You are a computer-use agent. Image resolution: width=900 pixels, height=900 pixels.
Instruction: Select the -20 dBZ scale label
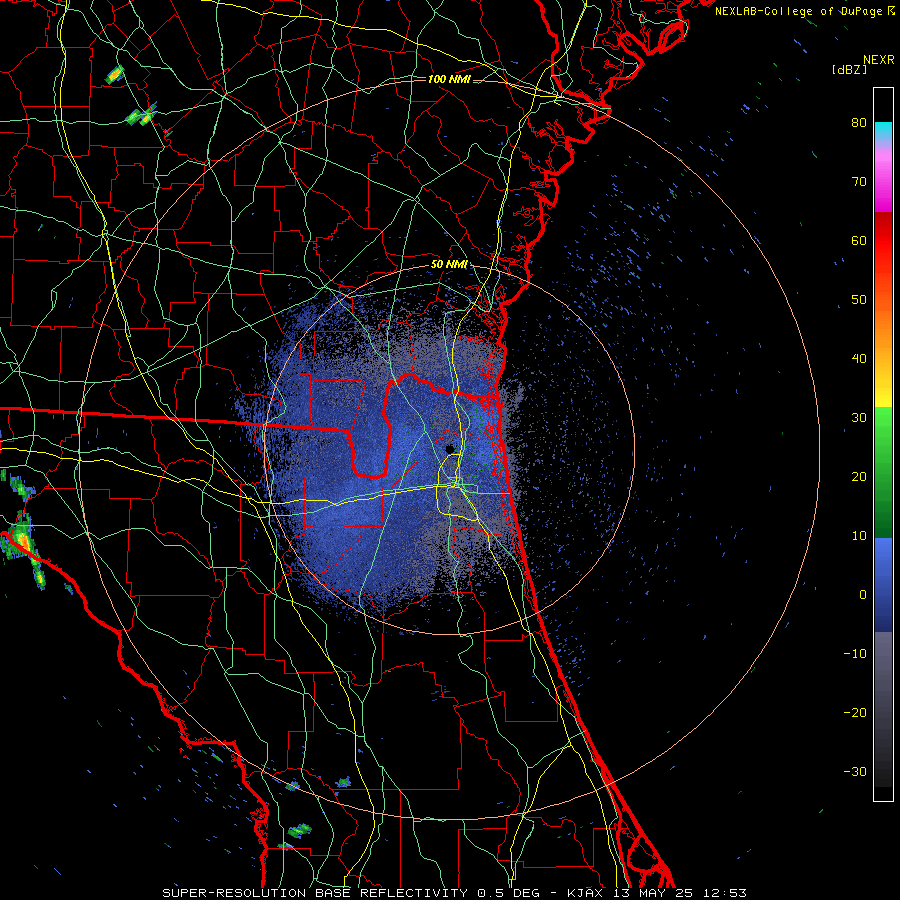pyautogui.click(x=855, y=712)
